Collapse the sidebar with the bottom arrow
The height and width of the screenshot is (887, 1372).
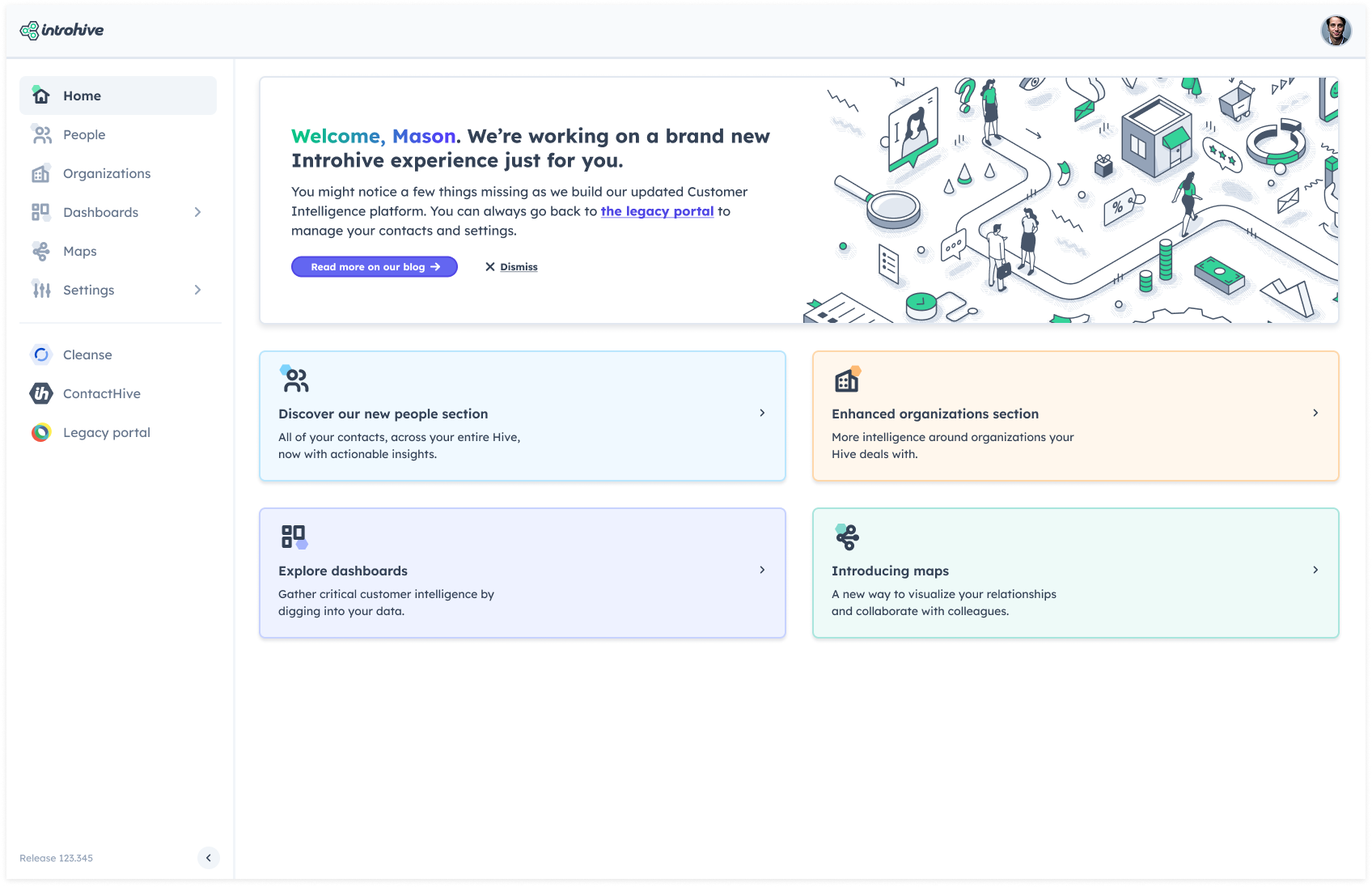click(208, 858)
